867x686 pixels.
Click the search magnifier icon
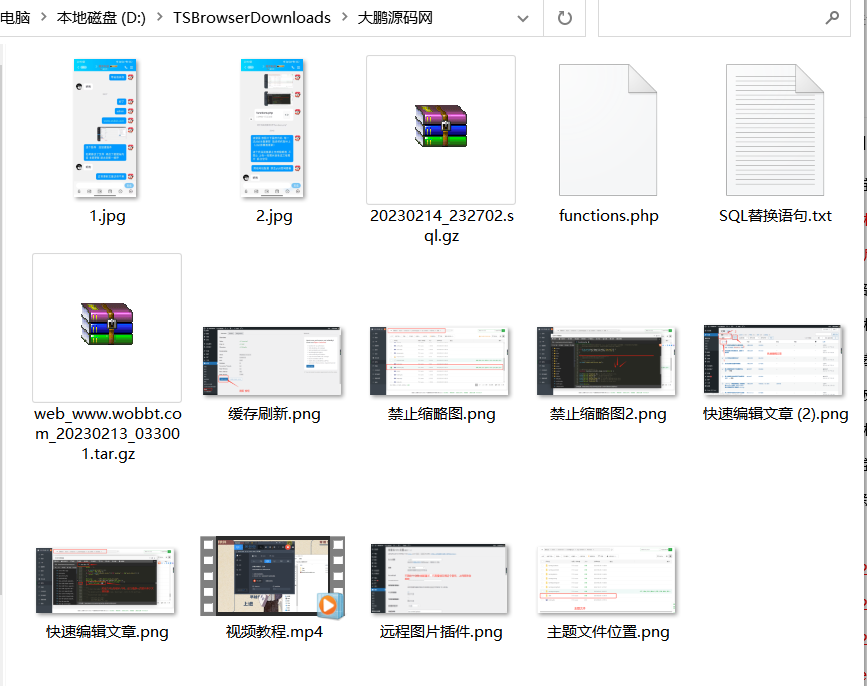click(x=833, y=18)
